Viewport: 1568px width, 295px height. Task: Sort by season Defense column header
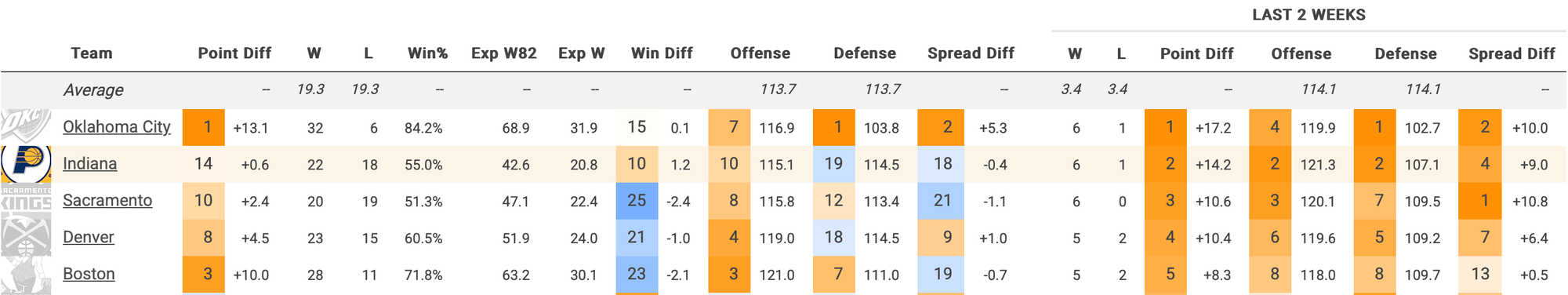(x=865, y=53)
